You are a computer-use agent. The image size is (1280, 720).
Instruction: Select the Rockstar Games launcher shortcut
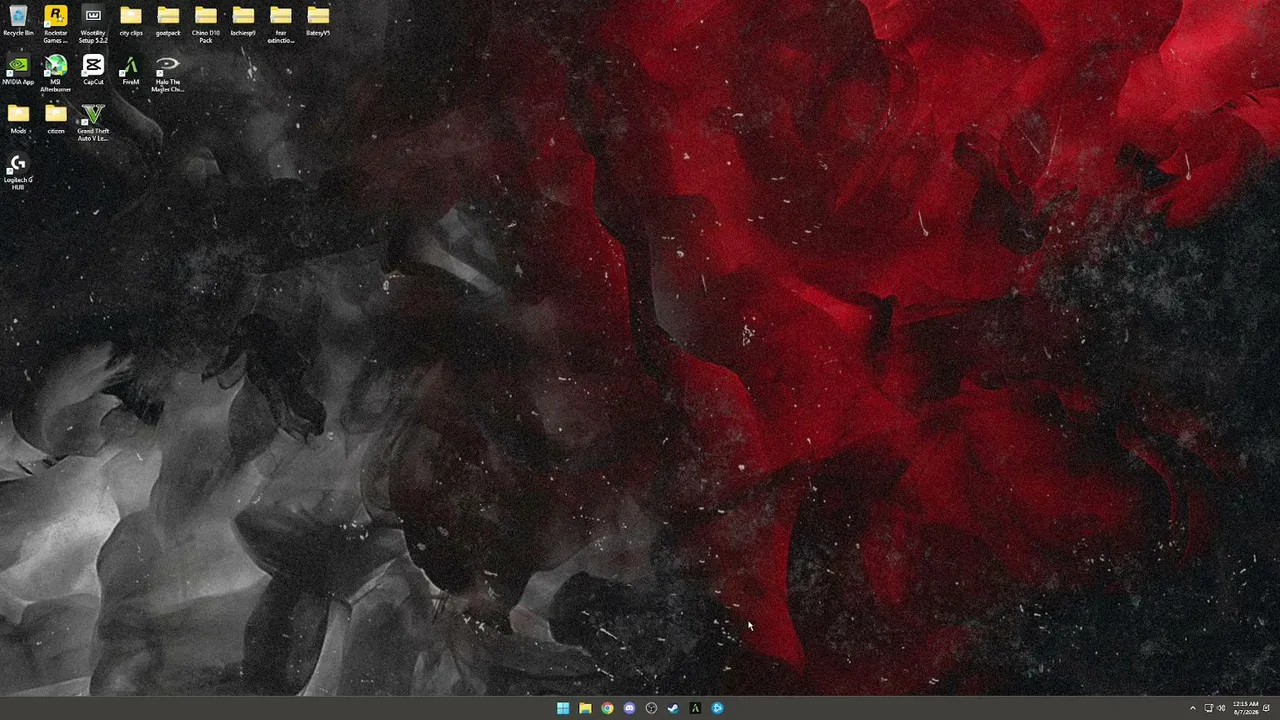point(56,24)
